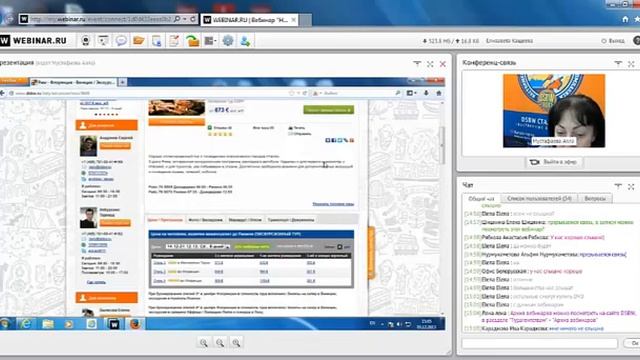Image resolution: width=640 pixels, height=360 pixels.
Task: Click the first zoom magnifier below presentation
Action: (x=204, y=343)
